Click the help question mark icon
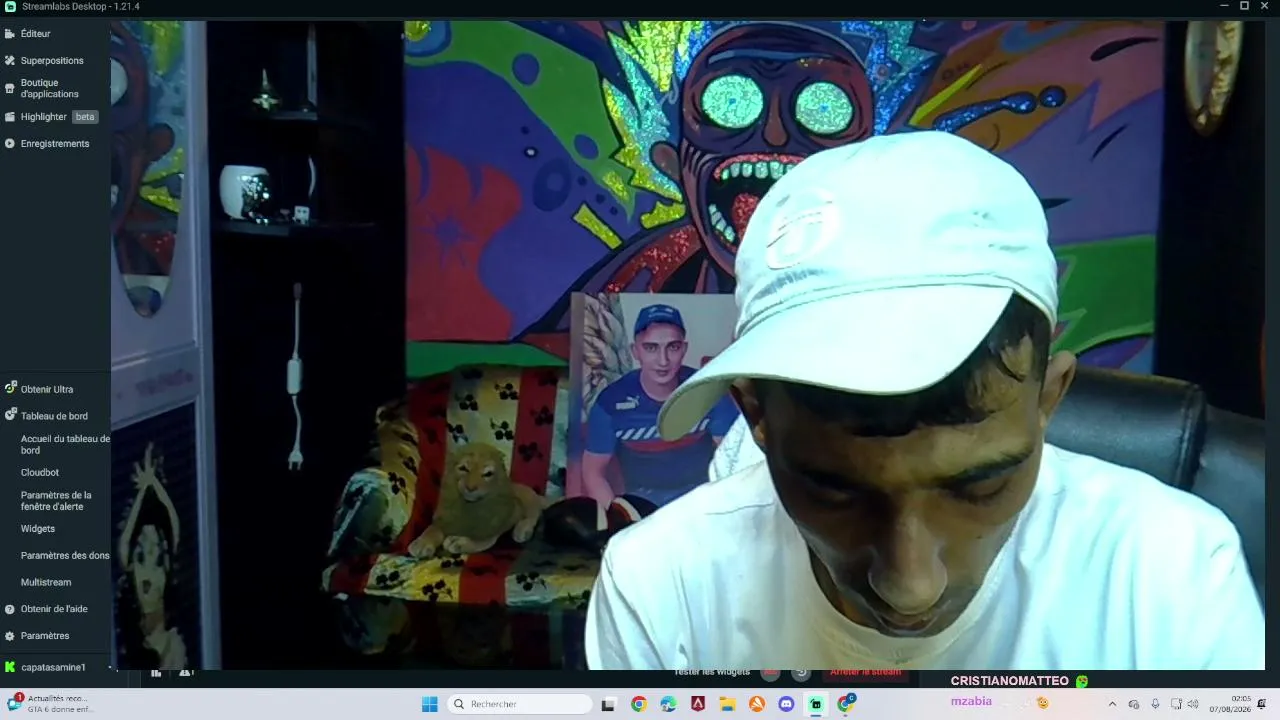The height and width of the screenshot is (720, 1280). coord(10,609)
